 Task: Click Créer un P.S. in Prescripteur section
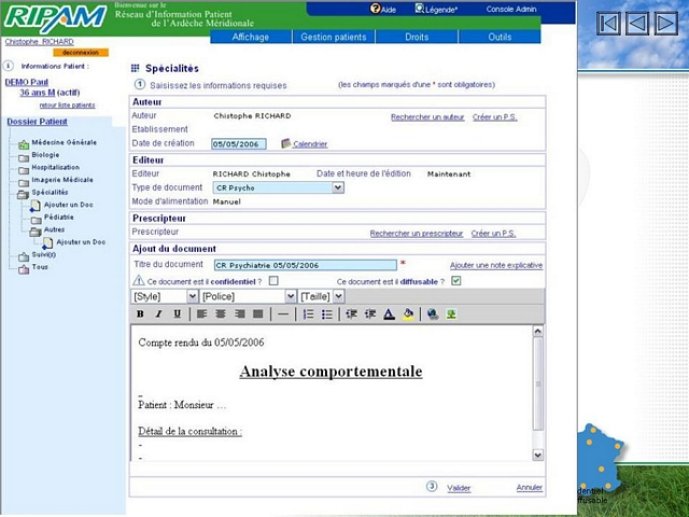coord(493,233)
